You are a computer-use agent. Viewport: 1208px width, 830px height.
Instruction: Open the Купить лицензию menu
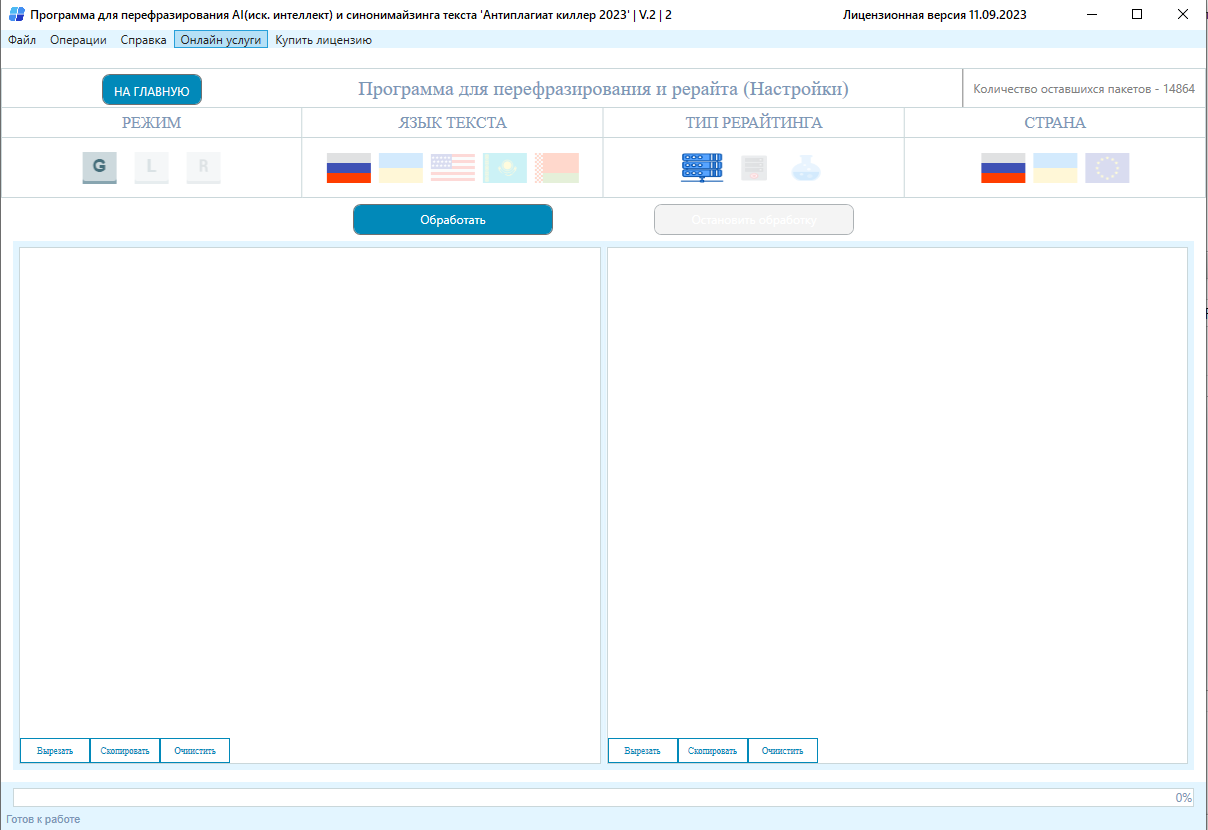coord(323,40)
